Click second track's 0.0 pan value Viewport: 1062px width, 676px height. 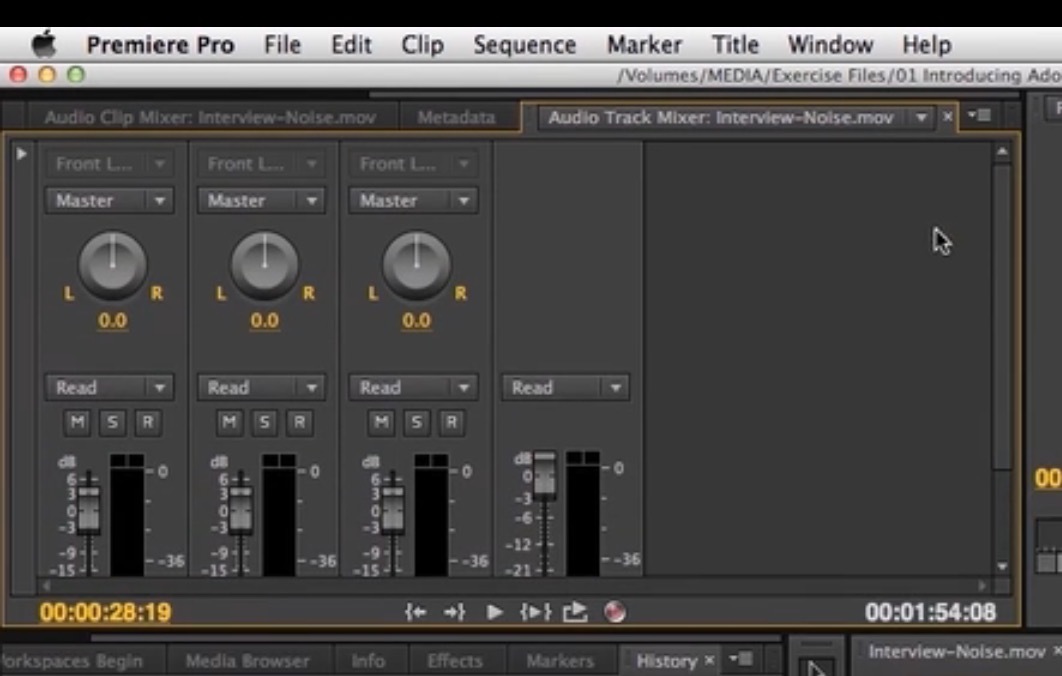coord(264,320)
